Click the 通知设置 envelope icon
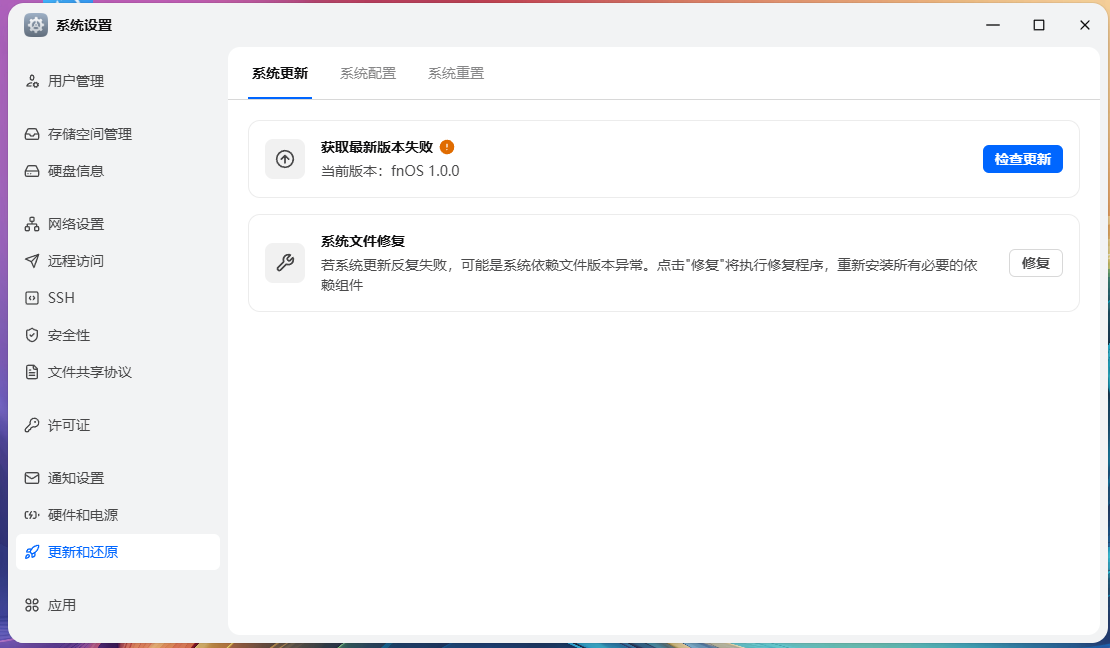 [32, 478]
